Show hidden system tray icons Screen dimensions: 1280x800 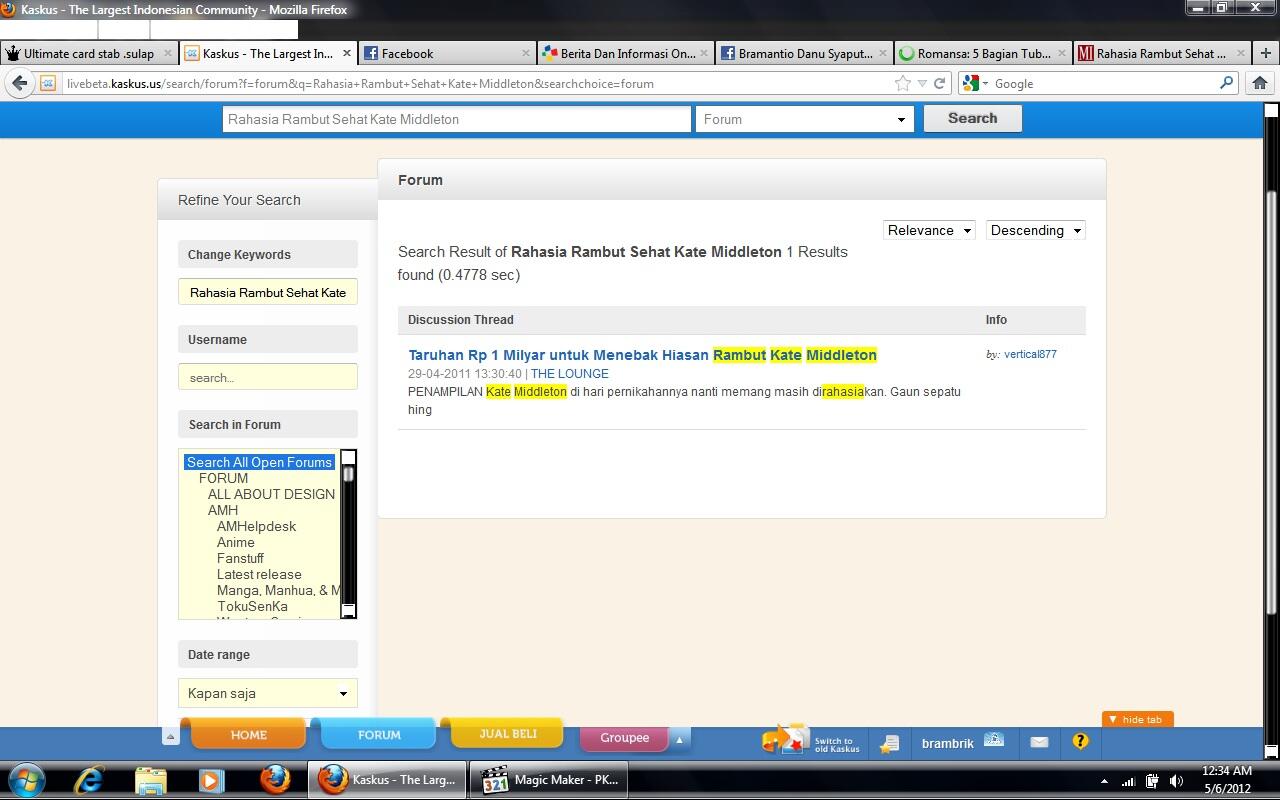pos(1104,781)
